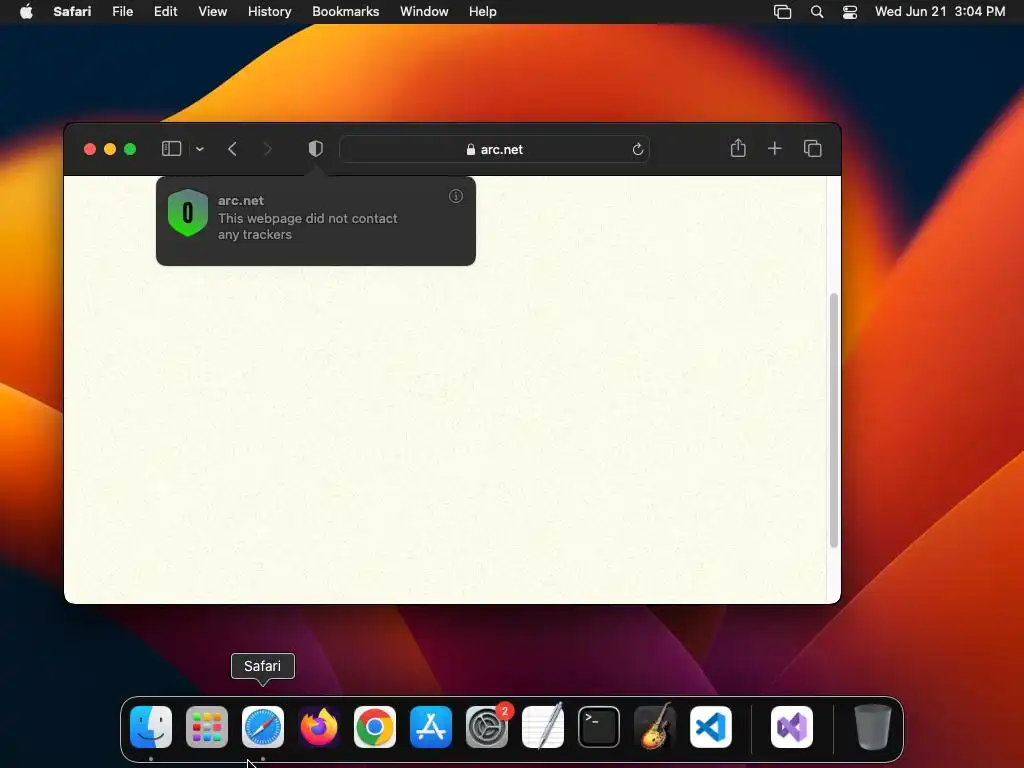Open the Help menu
This screenshot has height=768, width=1024.
[483, 12]
